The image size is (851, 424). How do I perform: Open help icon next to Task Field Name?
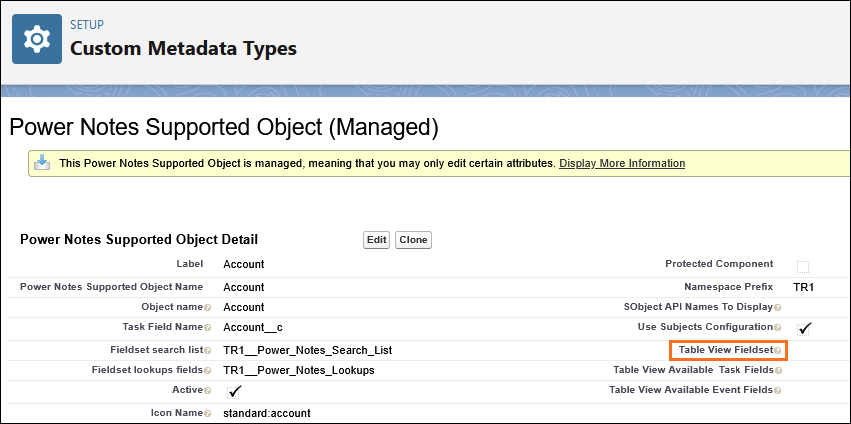coord(207,328)
